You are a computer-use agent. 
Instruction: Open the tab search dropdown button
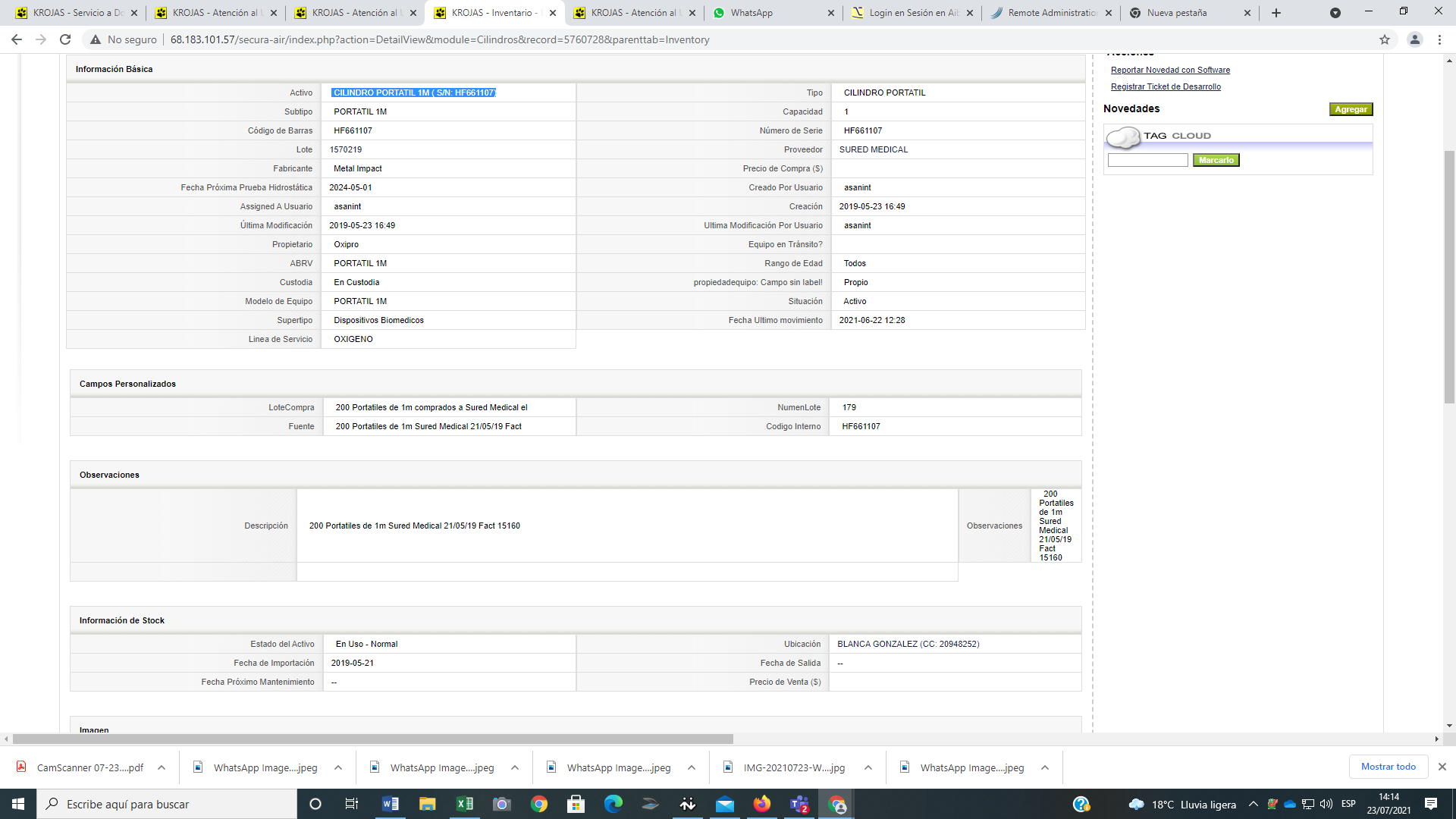click(1335, 13)
